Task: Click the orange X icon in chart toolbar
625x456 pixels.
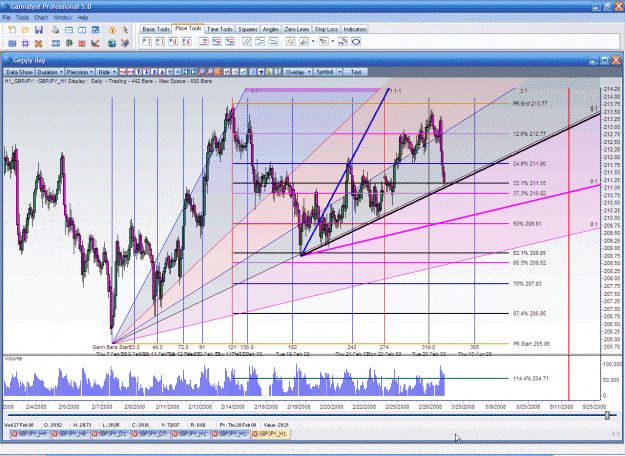Action: [218, 72]
